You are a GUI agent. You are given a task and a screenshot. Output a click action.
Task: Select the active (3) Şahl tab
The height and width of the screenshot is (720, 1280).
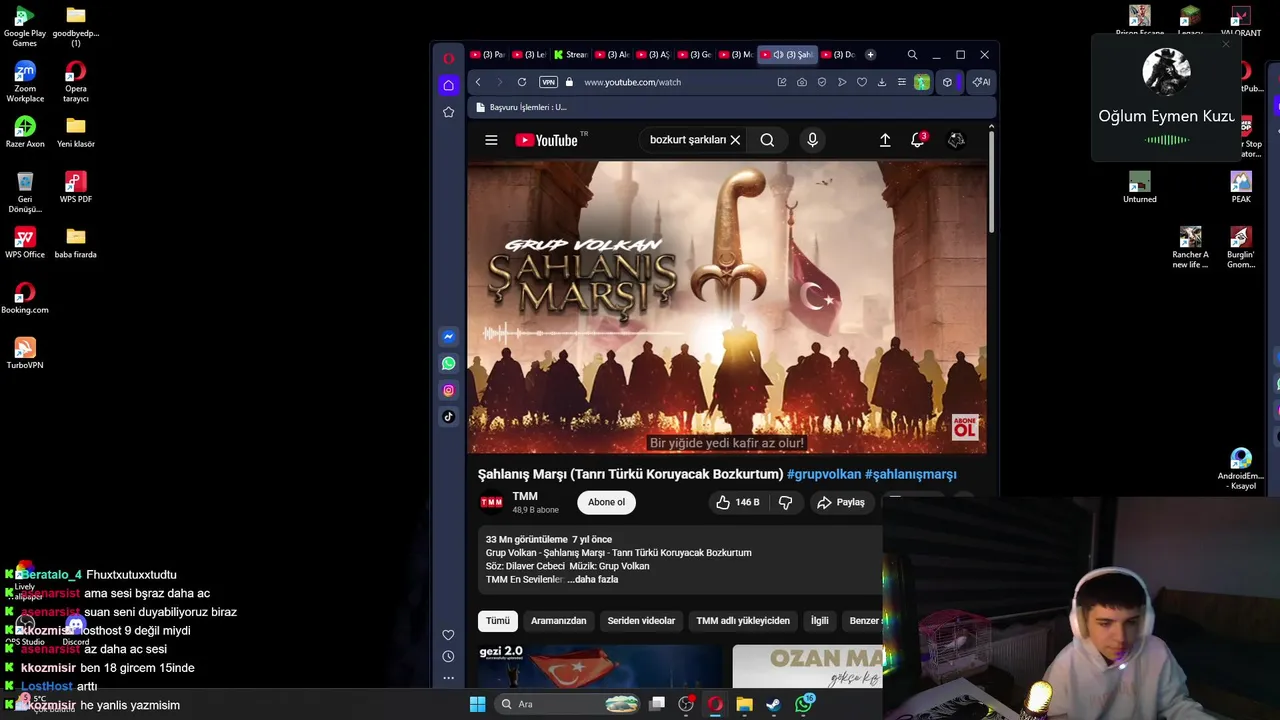point(789,55)
